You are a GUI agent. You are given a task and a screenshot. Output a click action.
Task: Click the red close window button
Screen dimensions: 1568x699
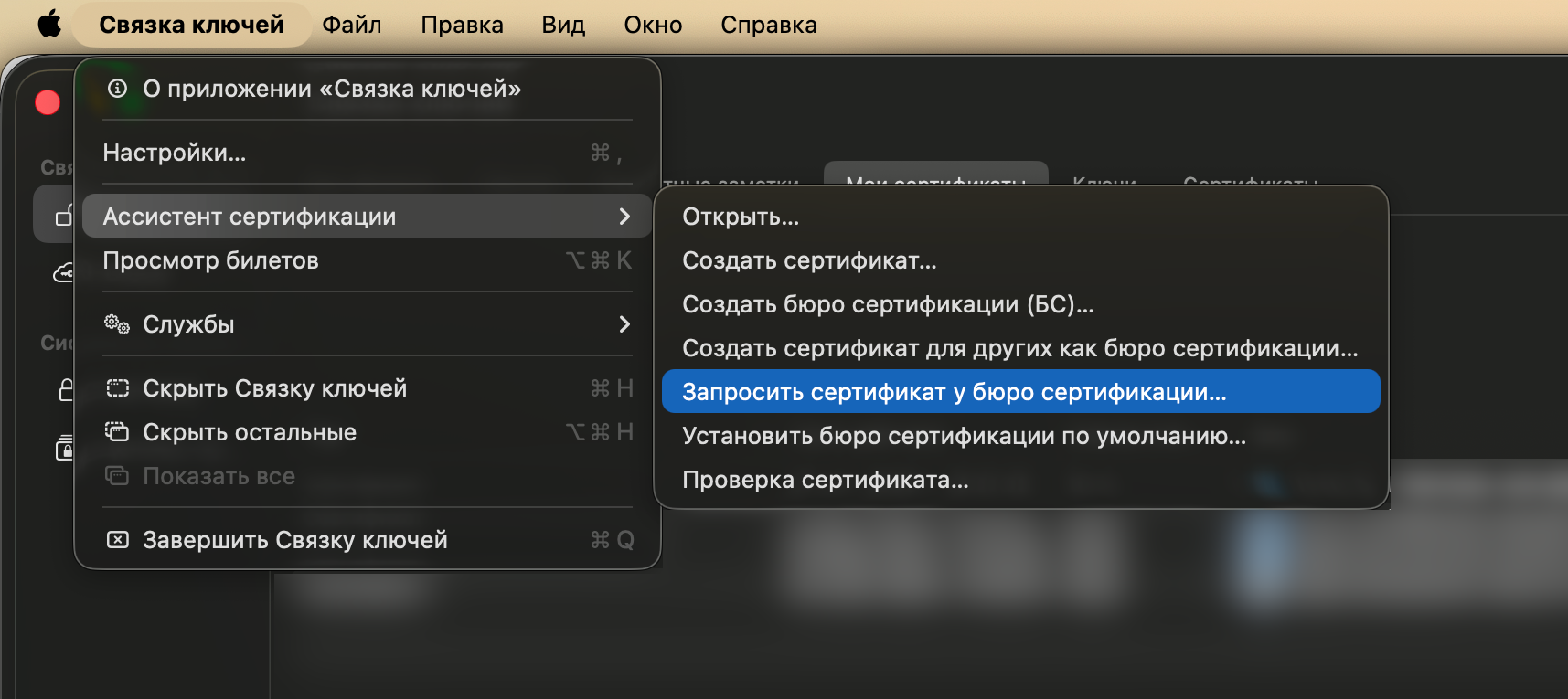click(x=48, y=102)
